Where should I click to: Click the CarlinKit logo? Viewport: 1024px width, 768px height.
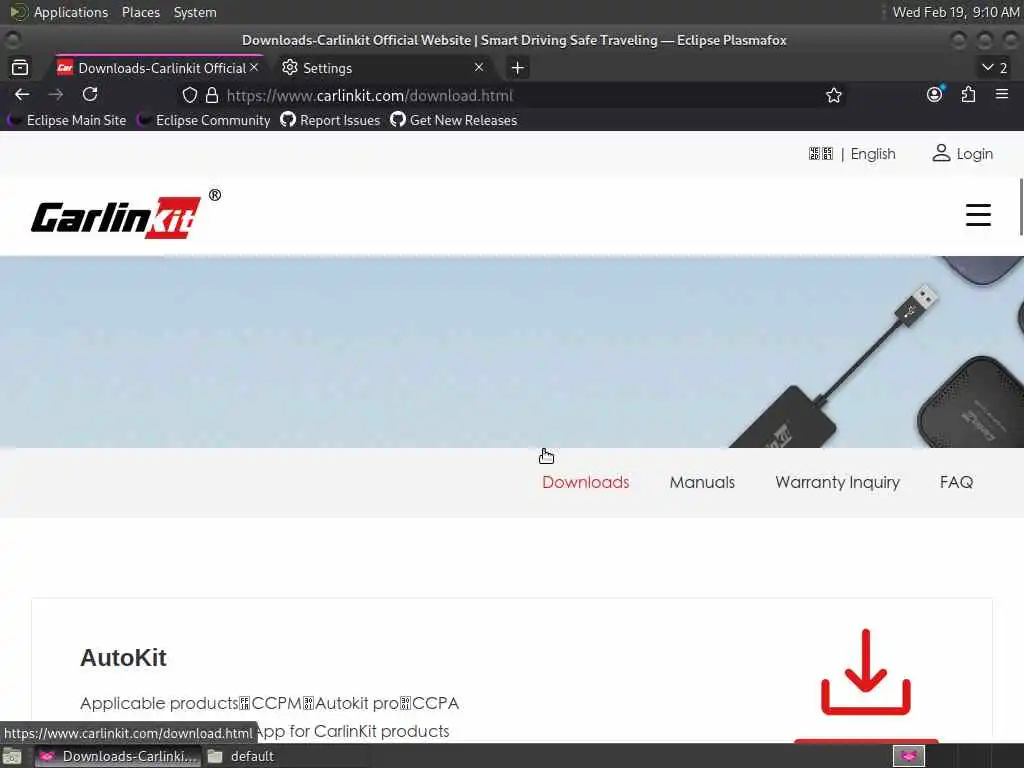click(126, 214)
